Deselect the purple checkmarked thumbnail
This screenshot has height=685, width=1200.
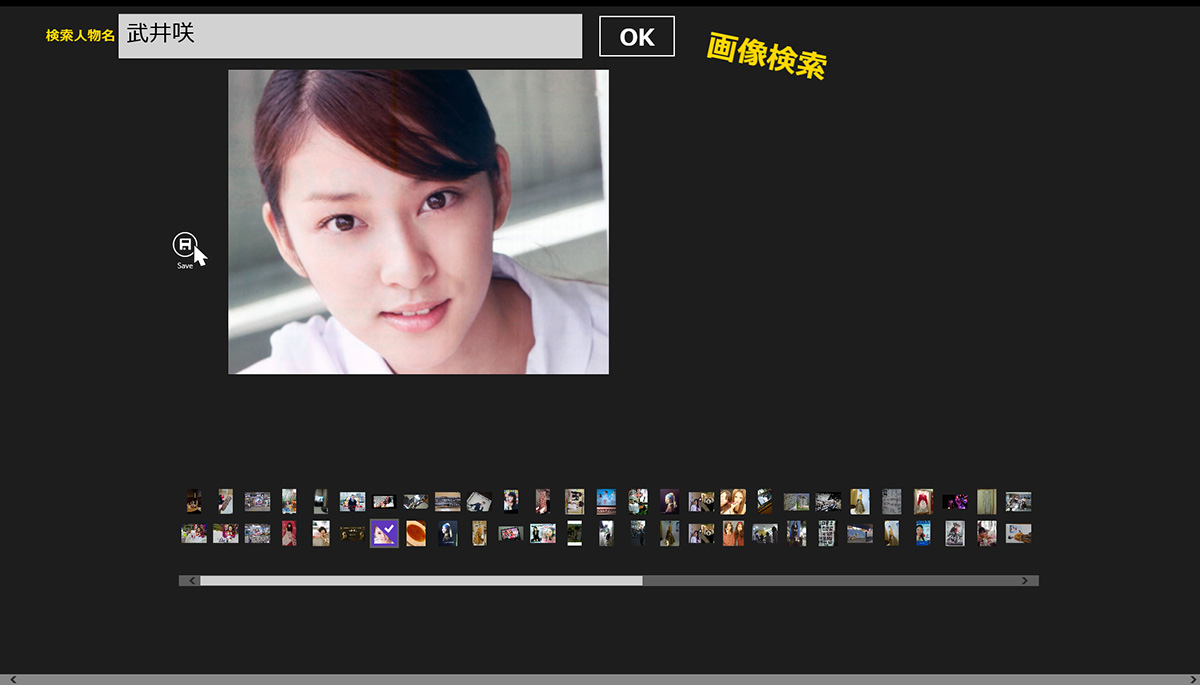(x=384, y=533)
